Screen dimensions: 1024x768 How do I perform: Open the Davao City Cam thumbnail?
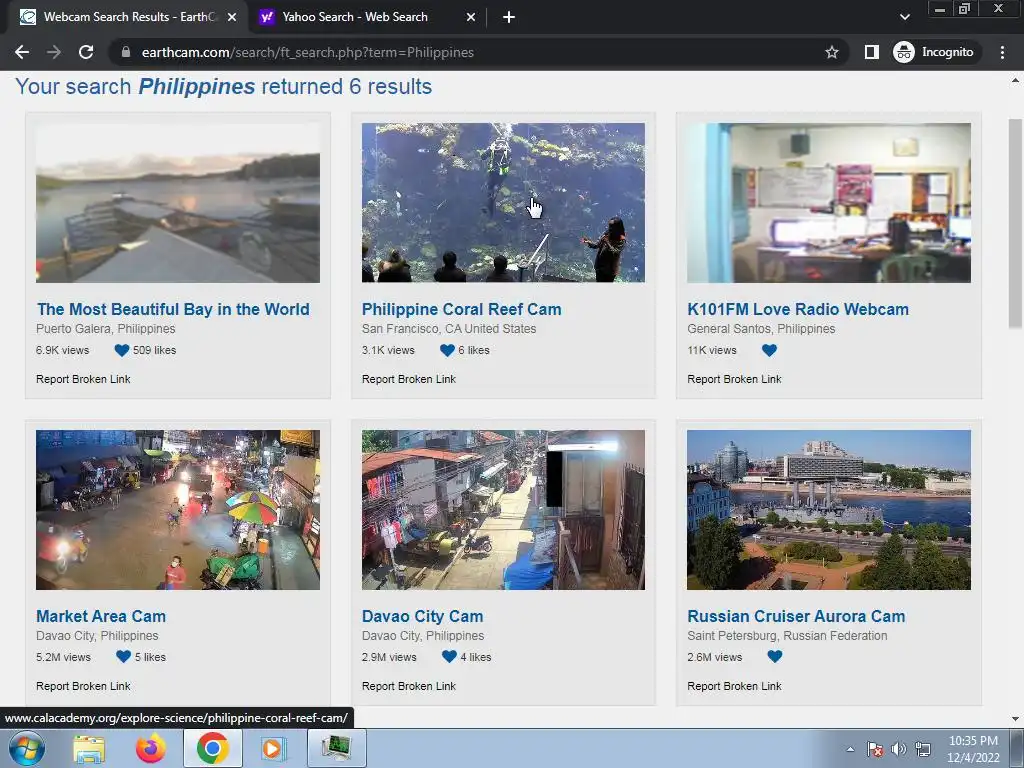pyautogui.click(x=503, y=509)
